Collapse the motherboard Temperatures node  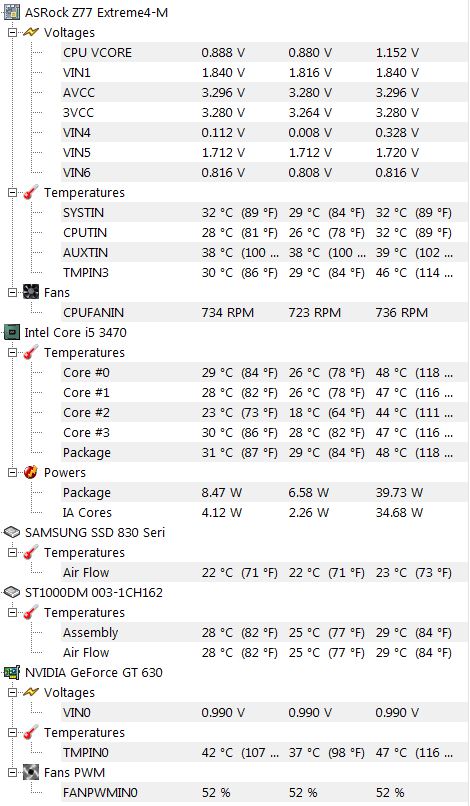(x=12, y=193)
